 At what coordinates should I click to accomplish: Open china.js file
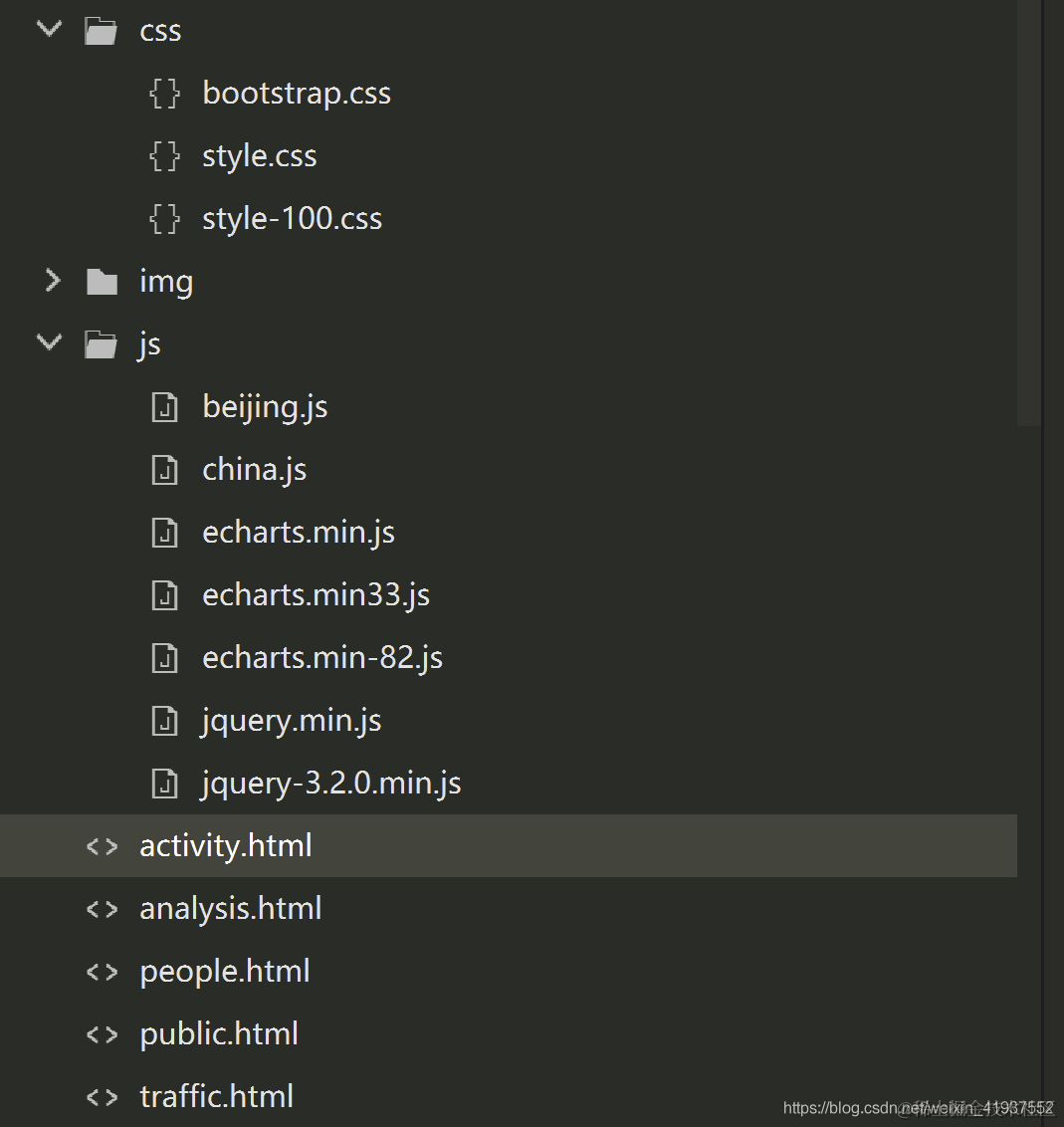coord(255,470)
